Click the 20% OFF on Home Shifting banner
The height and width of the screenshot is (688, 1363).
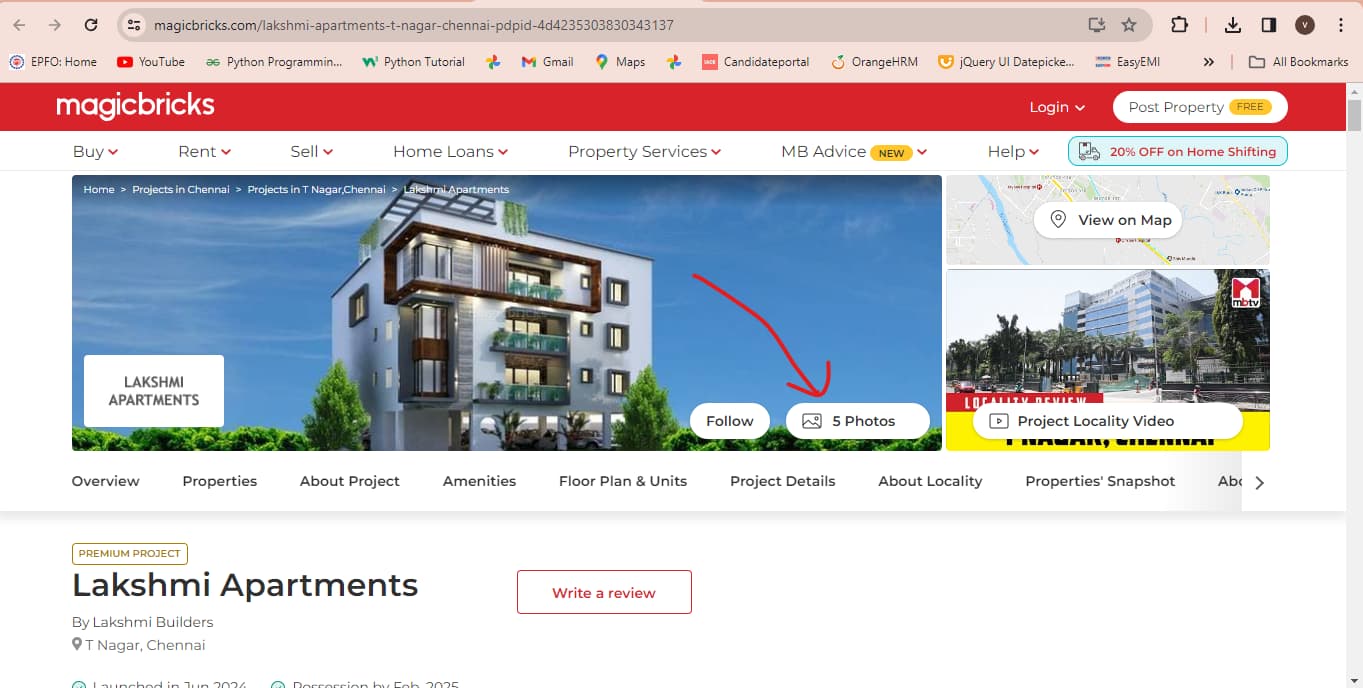click(1178, 152)
